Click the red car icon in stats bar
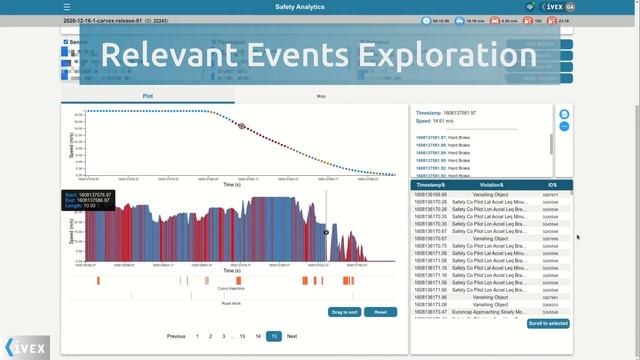Viewport: 640px width, 360px height. (494, 20)
